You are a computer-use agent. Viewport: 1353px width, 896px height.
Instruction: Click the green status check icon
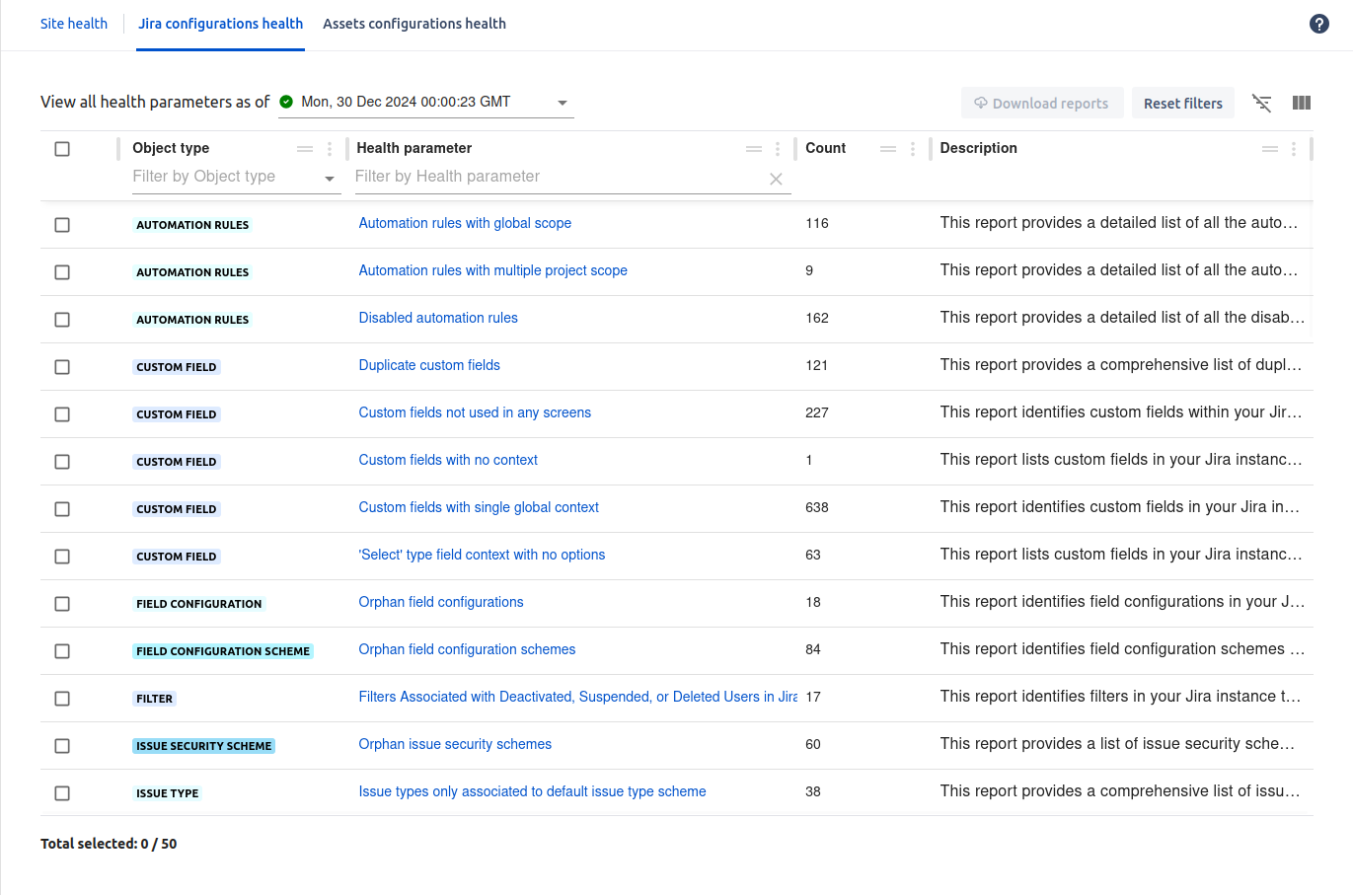tap(286, 102)
